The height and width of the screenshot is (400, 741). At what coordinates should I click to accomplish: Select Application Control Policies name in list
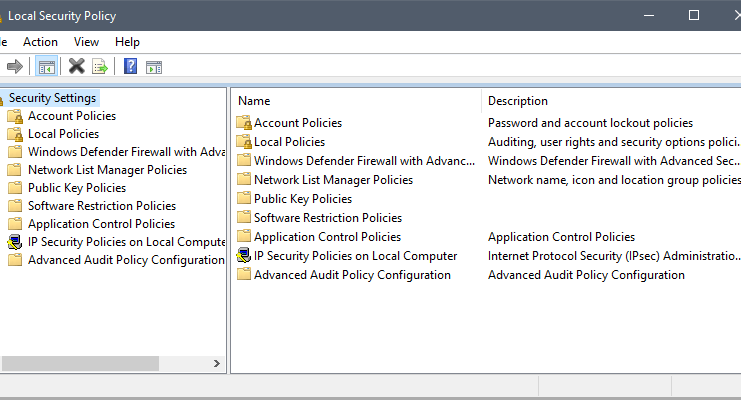[327, 236]
